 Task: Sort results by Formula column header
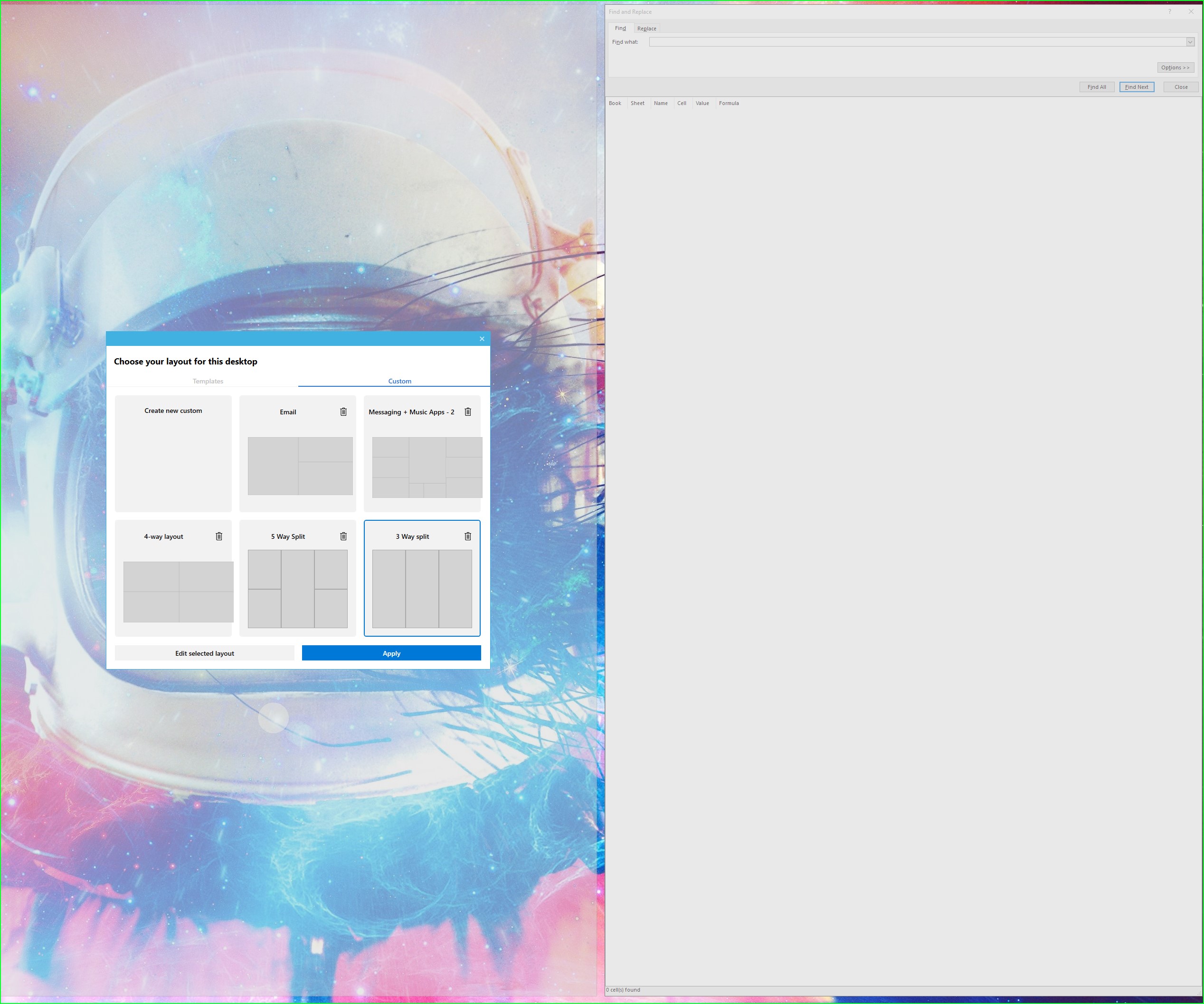point(729,103)
